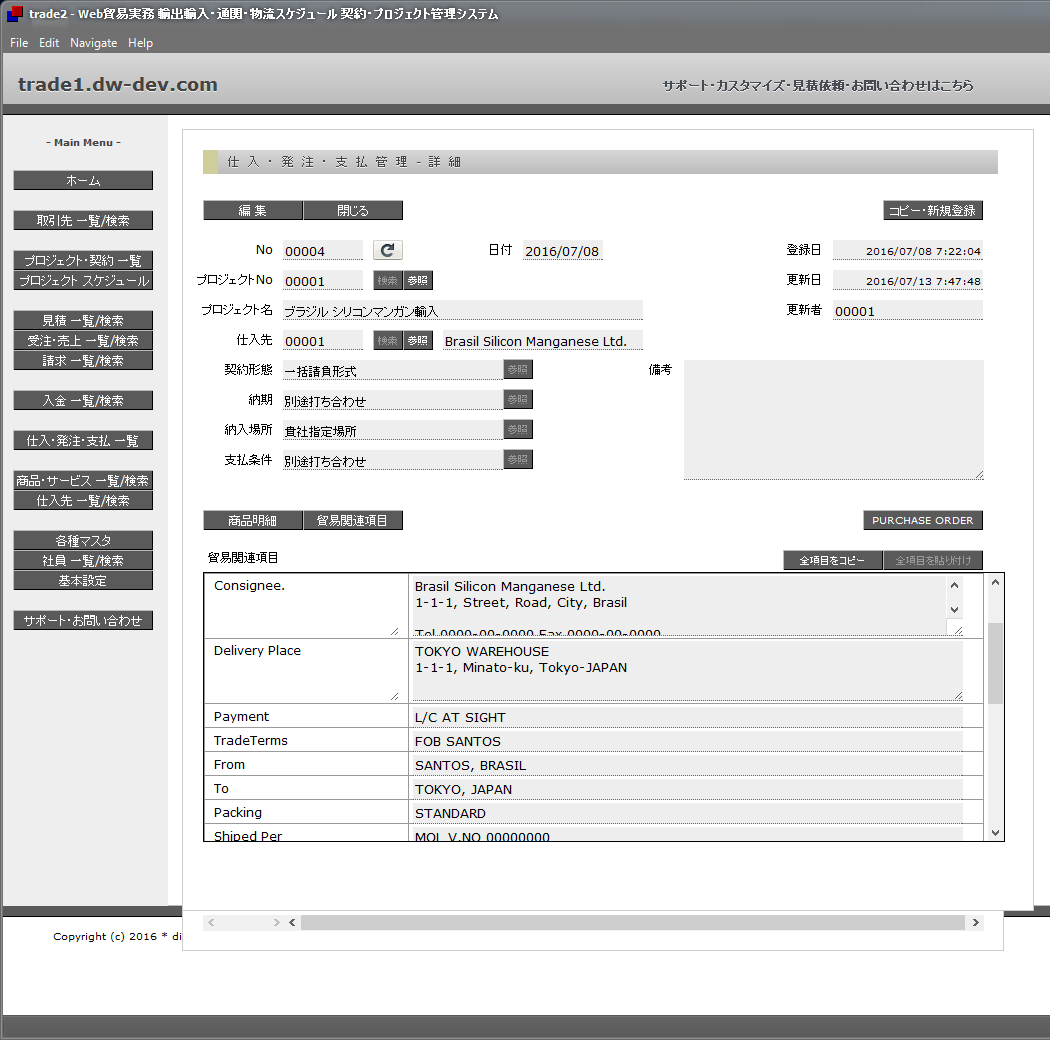Screen dimensions: 1050x1040
Task: Click right arrow of bottom horizontal scrollbar
Action: pos(975,922)
